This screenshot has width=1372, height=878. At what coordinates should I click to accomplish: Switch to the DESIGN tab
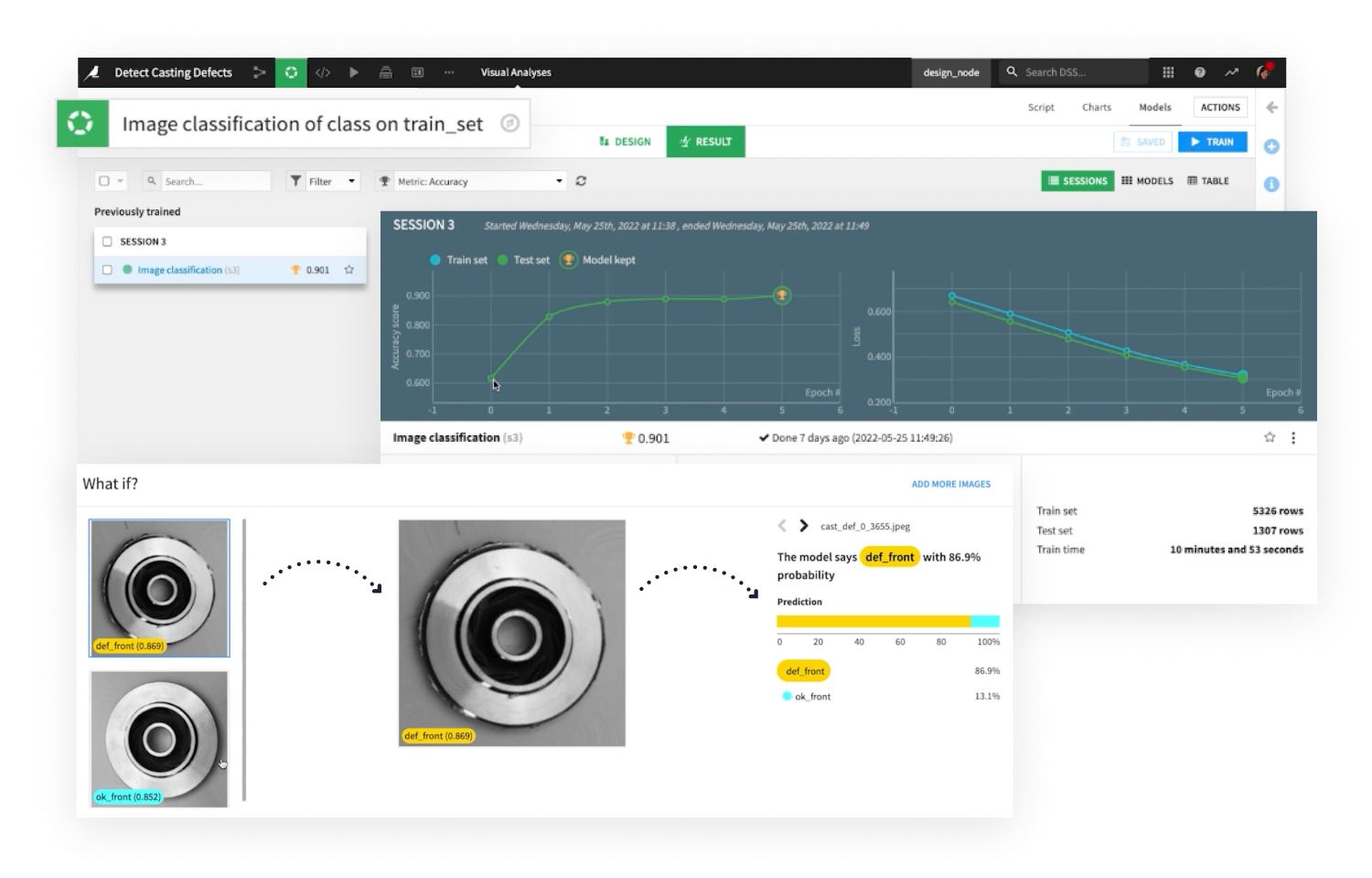pyautogui.click(x=626, y=141)
